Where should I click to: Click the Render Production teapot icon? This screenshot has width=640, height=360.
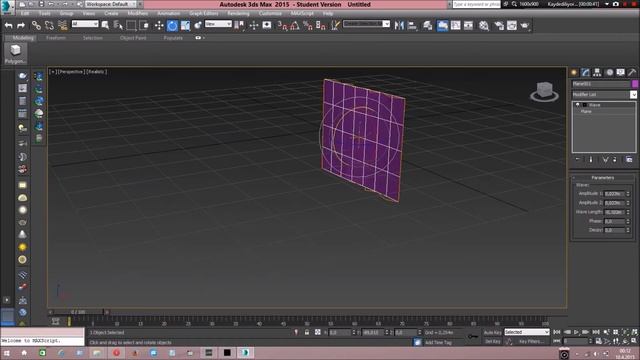525,25
